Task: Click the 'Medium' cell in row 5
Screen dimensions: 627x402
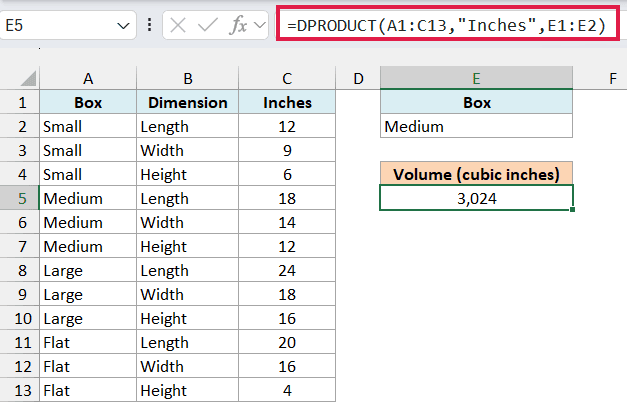Action: tap(88, 198)
